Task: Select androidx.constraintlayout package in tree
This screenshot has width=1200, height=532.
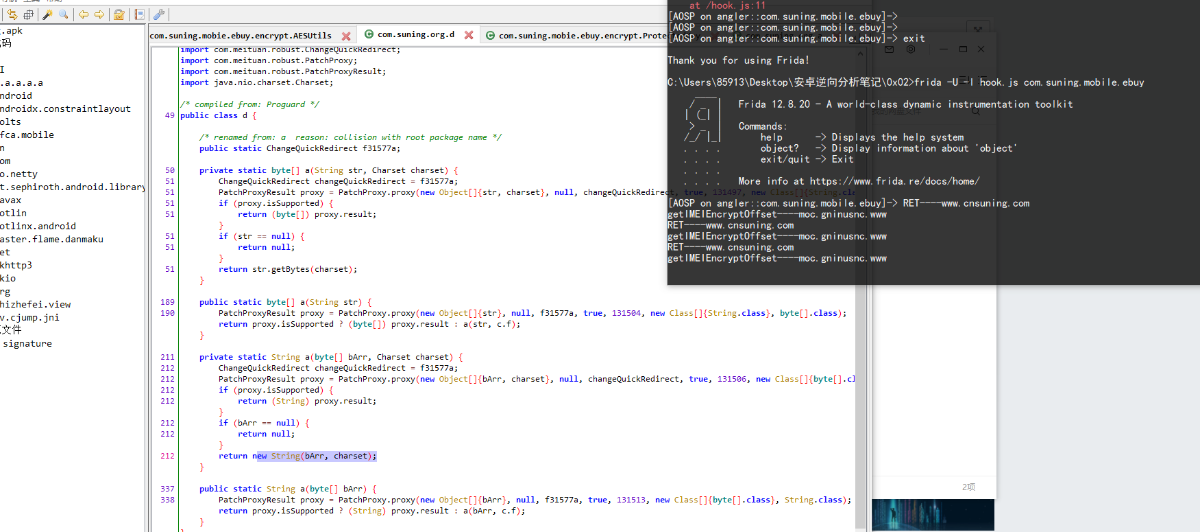Action: pyautogui.click(x=66, y=108)
